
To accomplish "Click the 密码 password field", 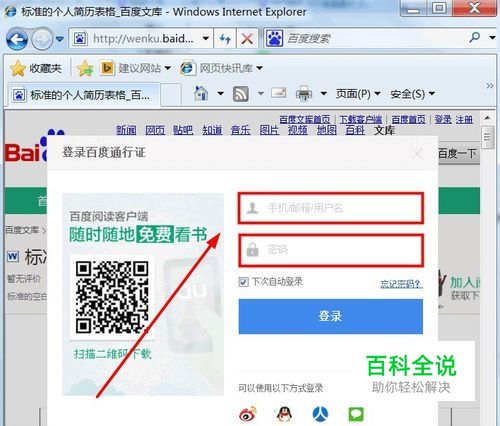I will click(x=331, y=250).
